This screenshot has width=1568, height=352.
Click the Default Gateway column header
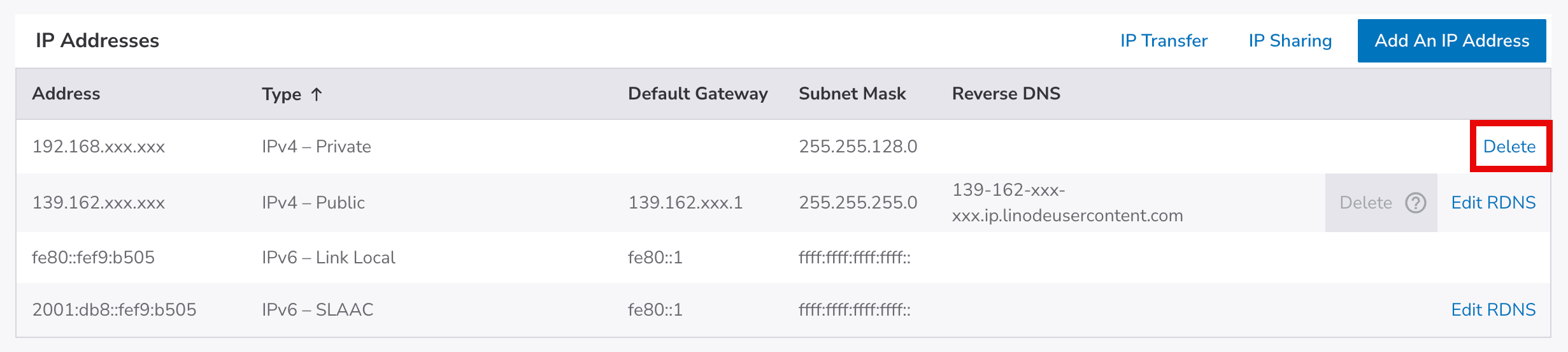click(697, 94)
